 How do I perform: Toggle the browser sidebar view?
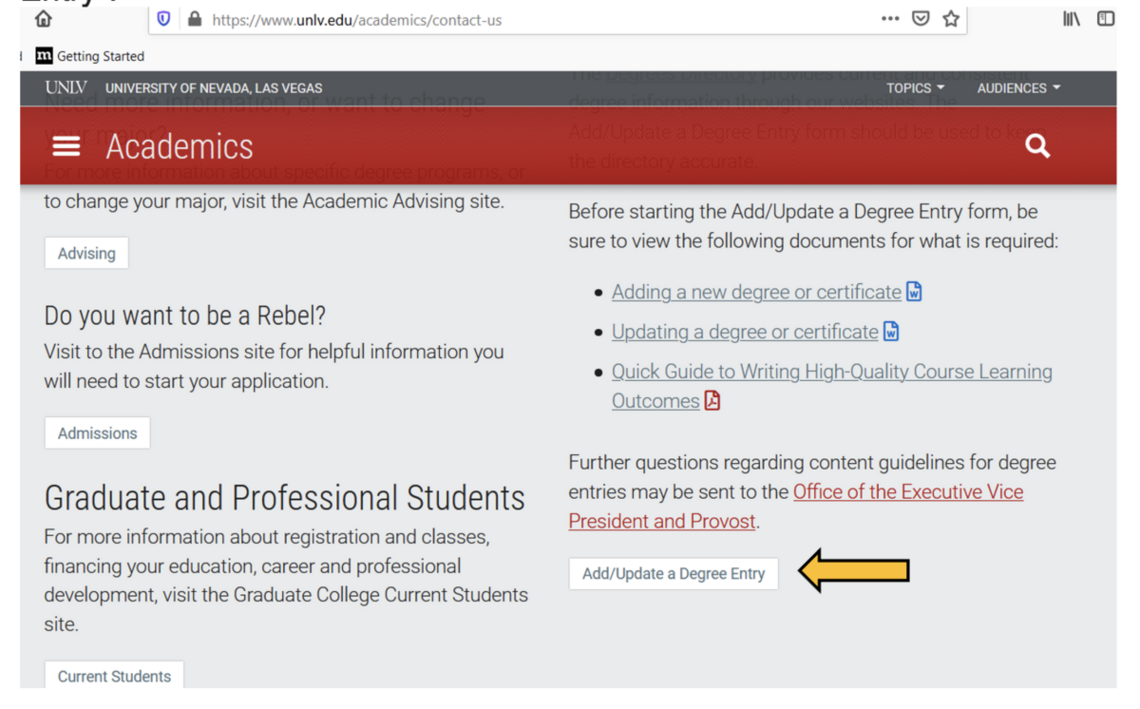(x=1104, y=18)
